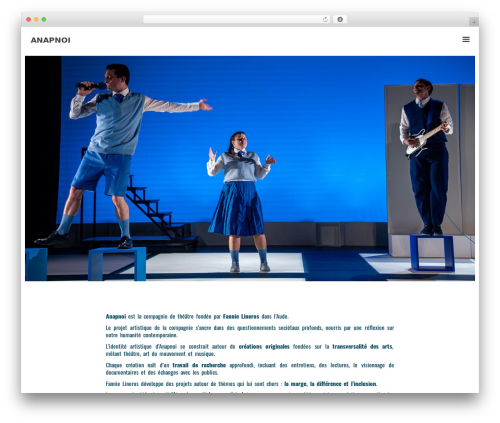500x423 pixels.
Task: Click the 'créations originales' bold text
Action: pos(264,346)
